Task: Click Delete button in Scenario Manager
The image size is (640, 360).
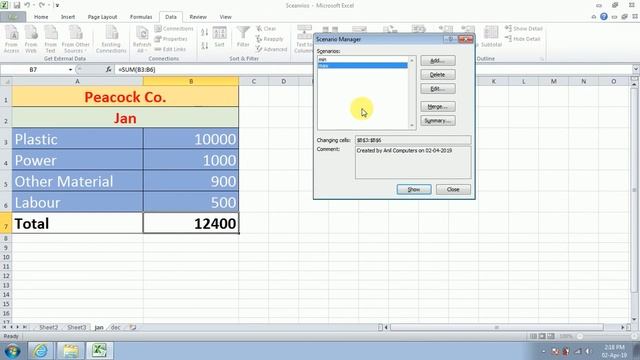Action: [438, 75]
